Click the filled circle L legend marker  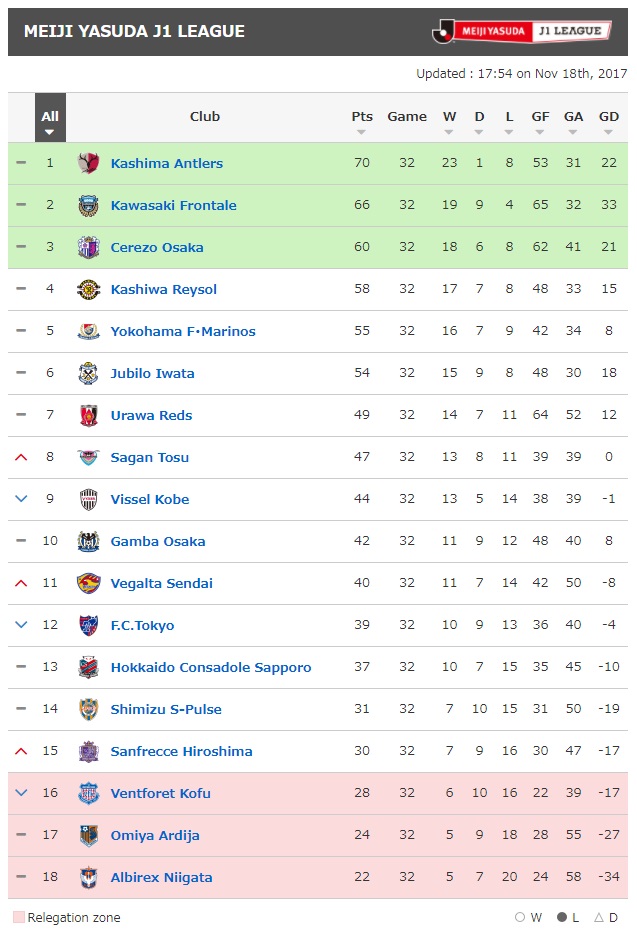click(561, 917)
